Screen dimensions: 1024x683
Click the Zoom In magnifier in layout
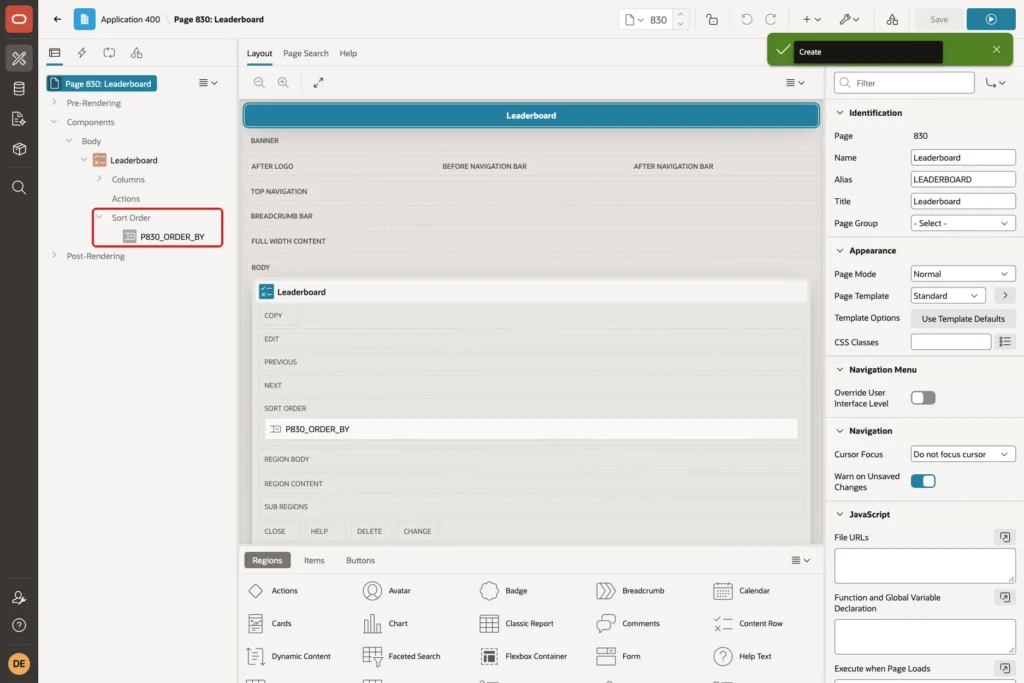tap(283, 82)
